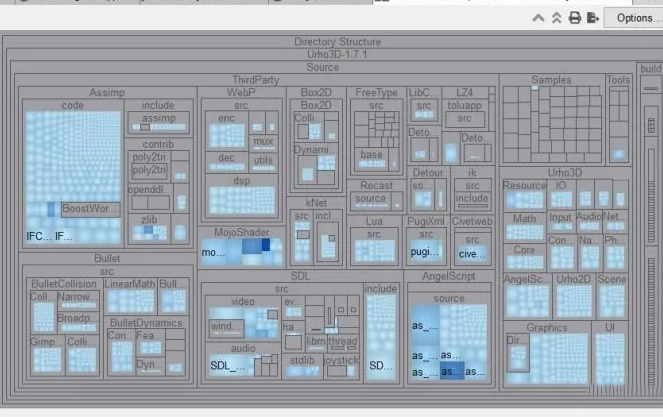663x417 pixels.
Task: Select the BulletDynamics folder
Action: coord(146,323)
